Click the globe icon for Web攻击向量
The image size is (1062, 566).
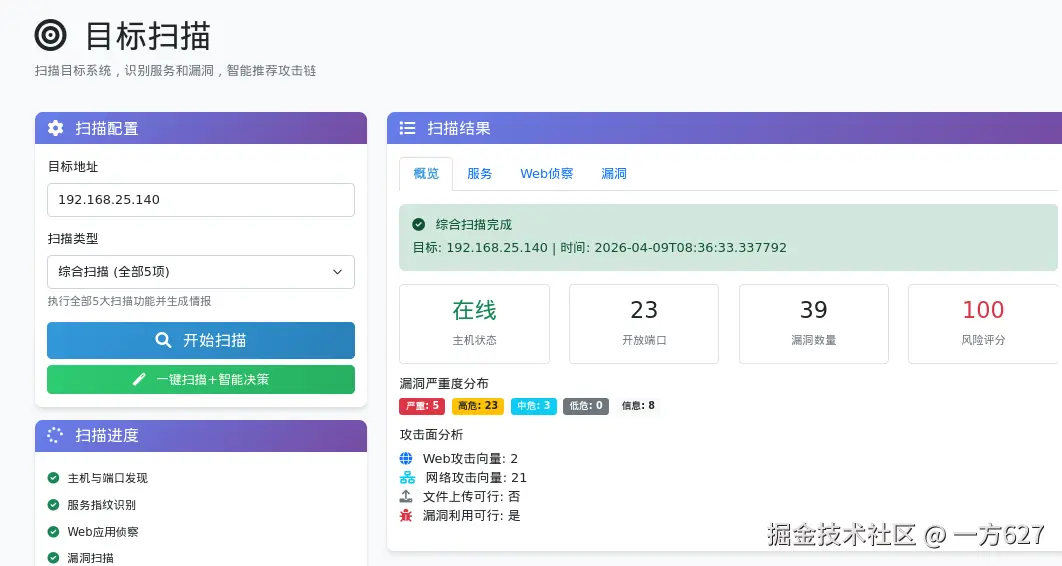click(x=406, y=458)
